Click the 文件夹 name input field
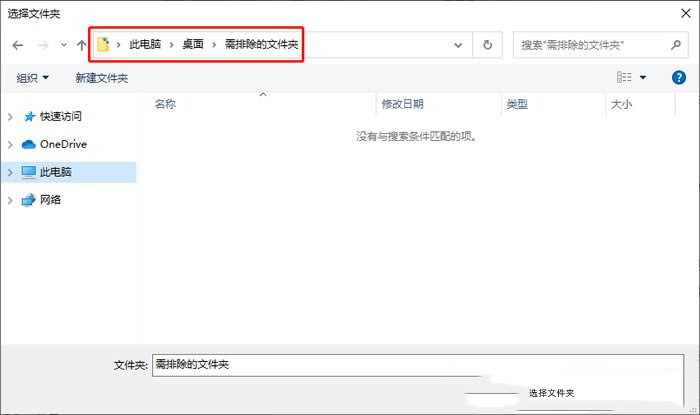This screenshot has height=415, width=700. pos(417,365)
